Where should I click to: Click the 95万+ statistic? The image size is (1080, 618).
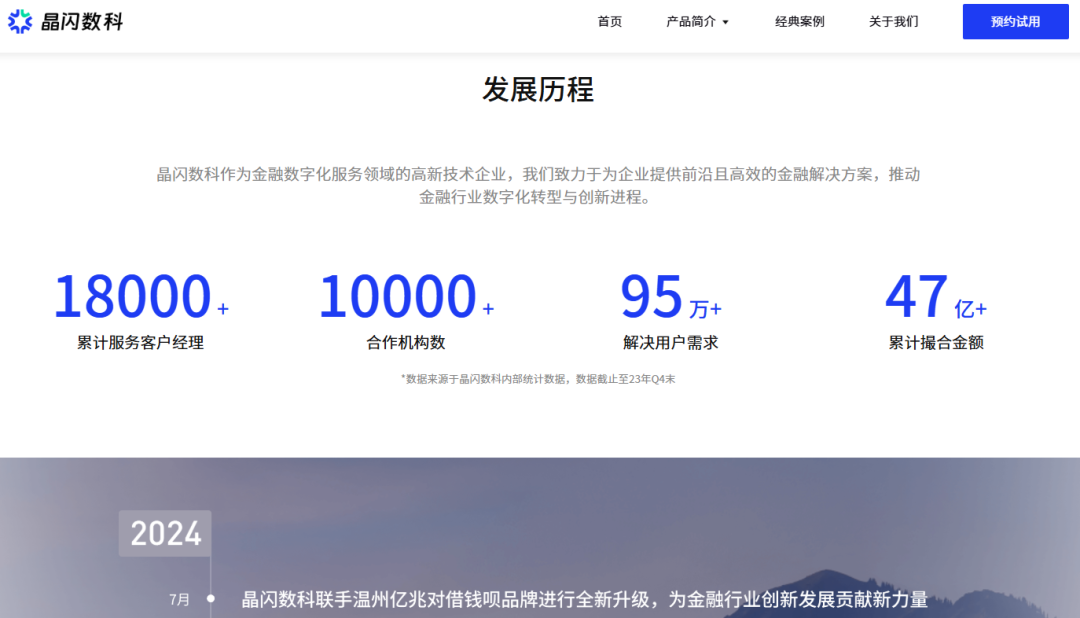click(x=671, y=297)
